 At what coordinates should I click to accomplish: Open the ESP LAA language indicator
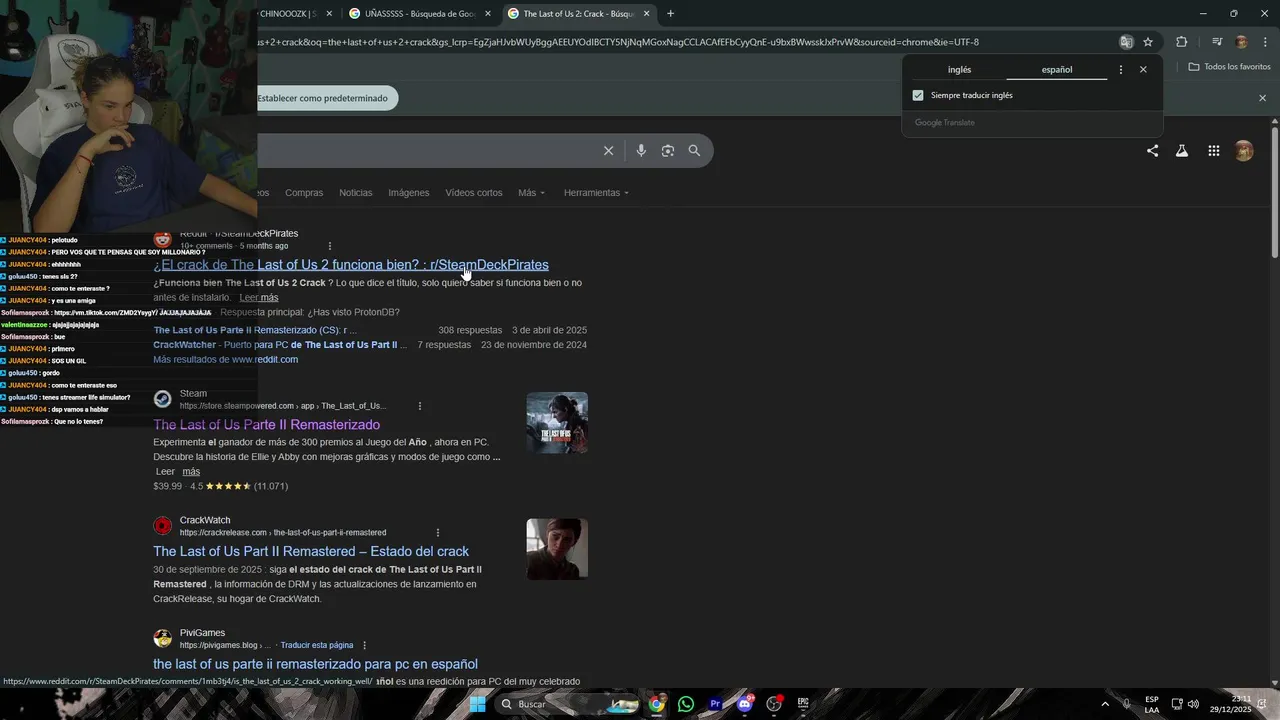click(1152, 704)
